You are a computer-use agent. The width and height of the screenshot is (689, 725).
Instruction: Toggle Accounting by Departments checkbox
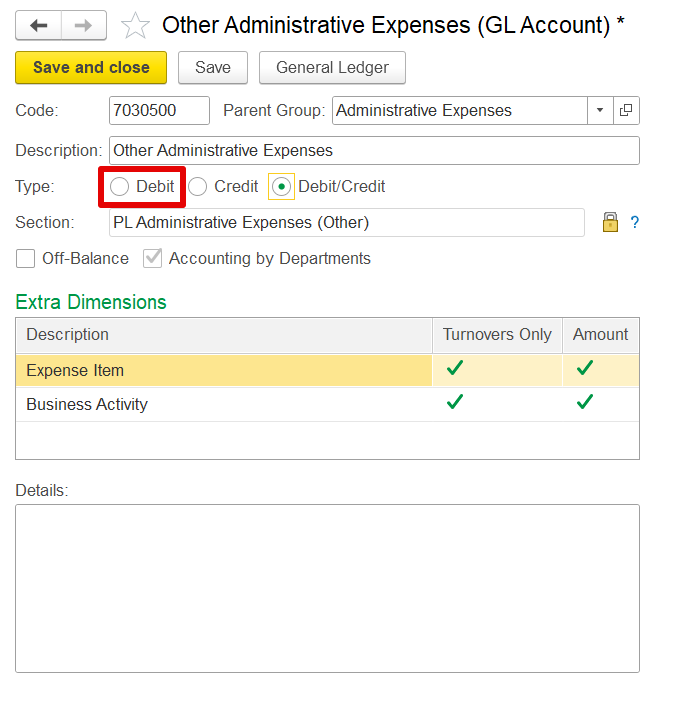tap(153, 258)
